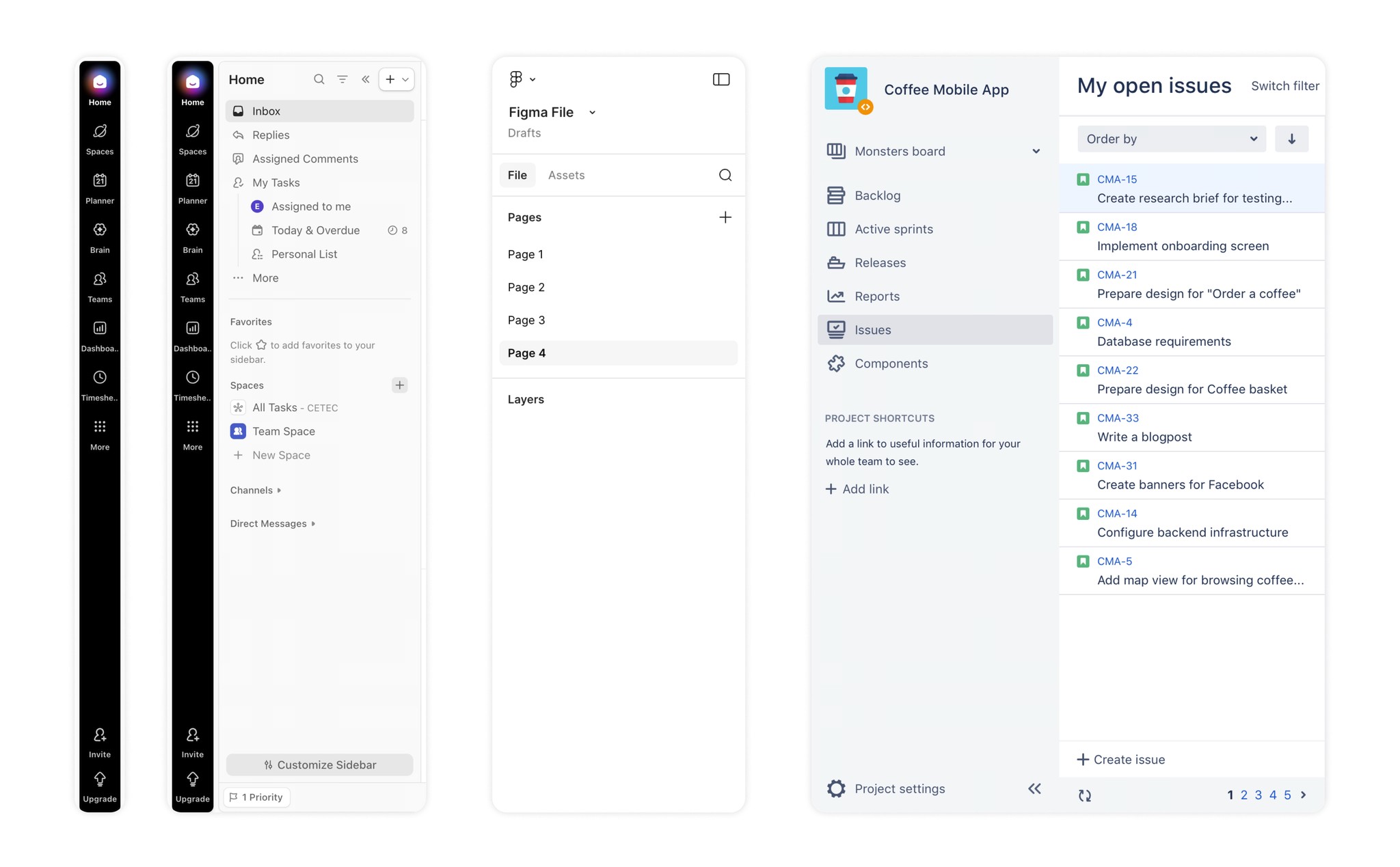Collapse Jira sidebar with double chevron

click(x=1034, y=788)
